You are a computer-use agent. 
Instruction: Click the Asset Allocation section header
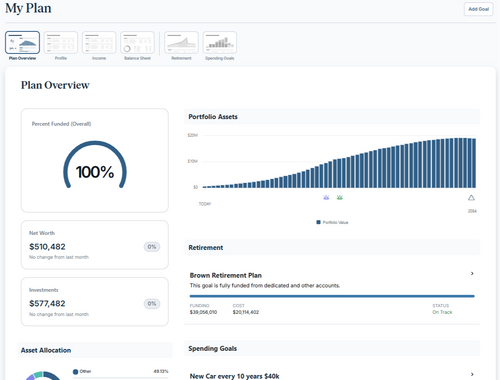pos(95,350)
